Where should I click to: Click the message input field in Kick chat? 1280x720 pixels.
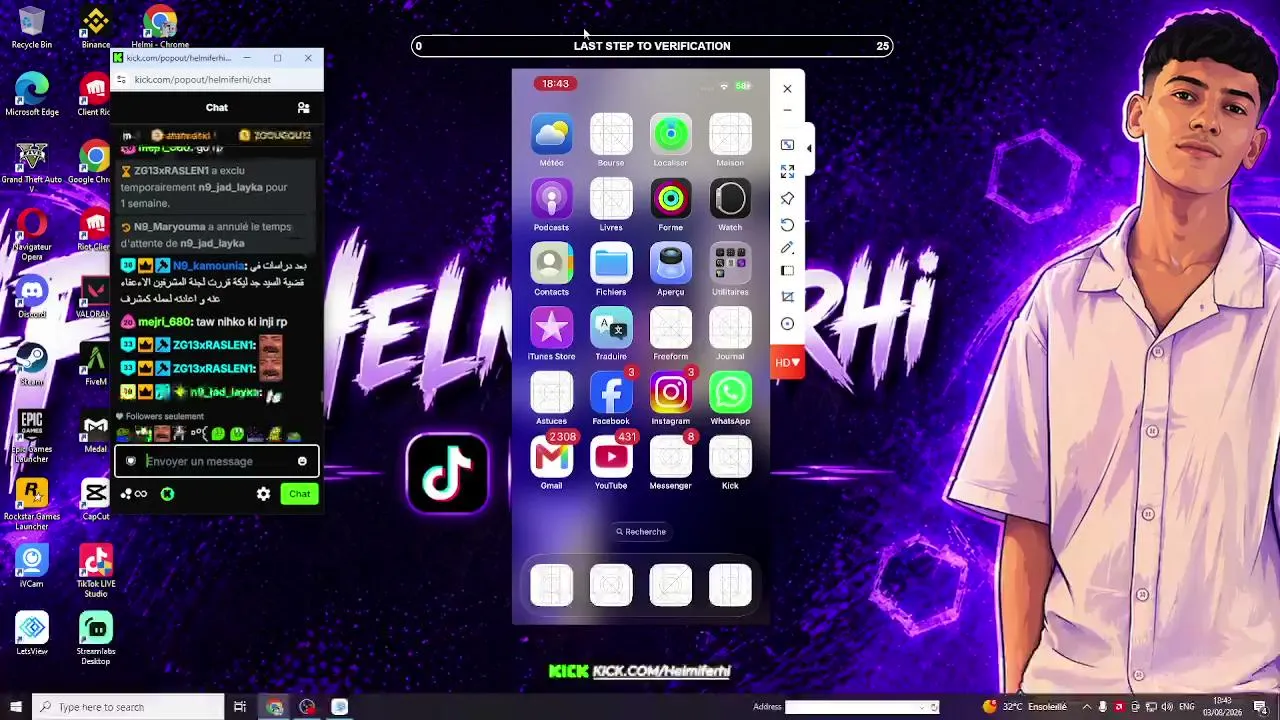click(x=216, y=461)
